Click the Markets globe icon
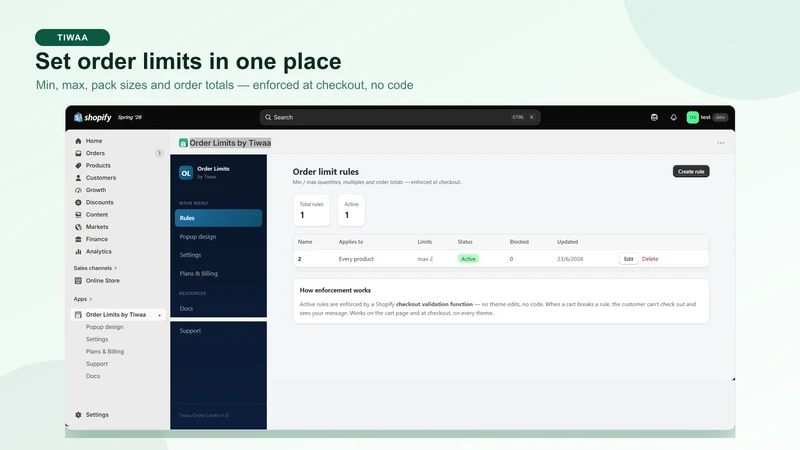The height and width of the screenshot is (450, 800). (78, 227)
